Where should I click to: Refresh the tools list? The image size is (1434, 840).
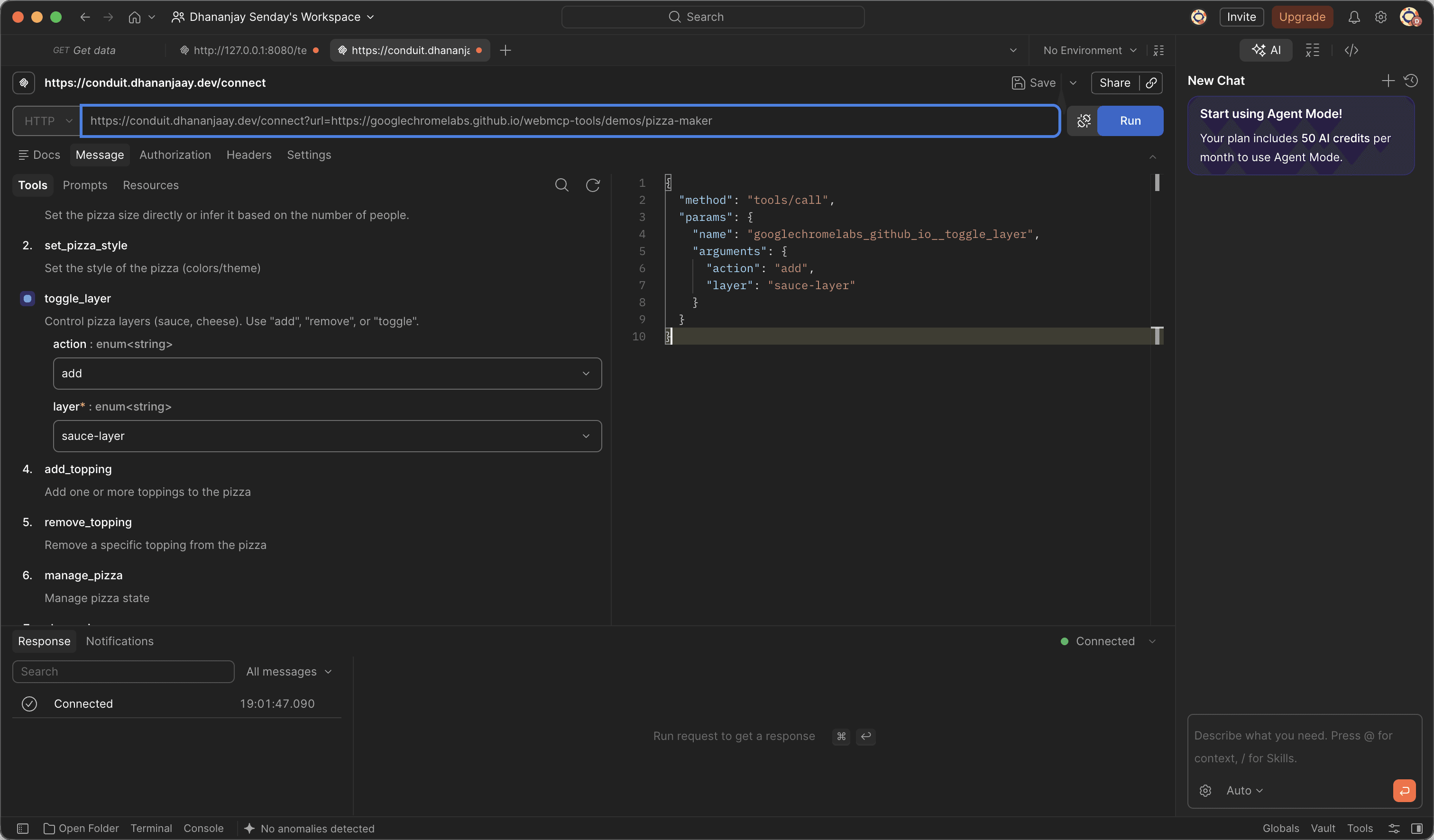[x=592, y=185]
